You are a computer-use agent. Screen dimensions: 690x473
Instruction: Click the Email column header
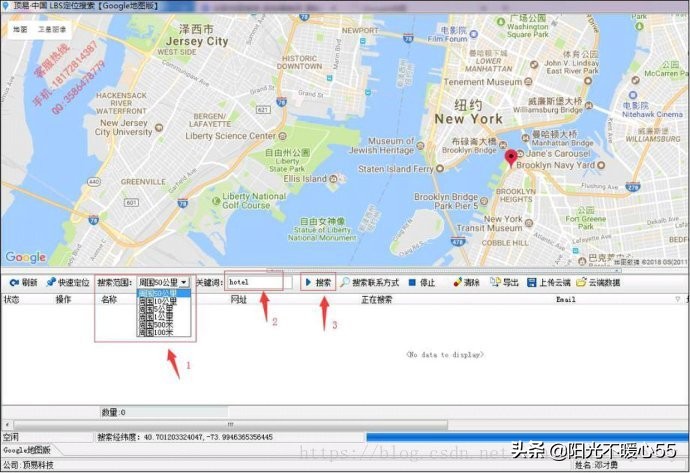click(x=565, y=300)
